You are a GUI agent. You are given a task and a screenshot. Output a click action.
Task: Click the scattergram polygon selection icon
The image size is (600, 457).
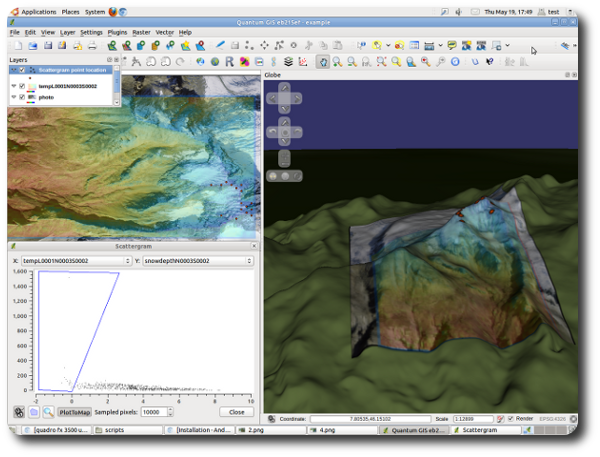(x=34, y=412)
